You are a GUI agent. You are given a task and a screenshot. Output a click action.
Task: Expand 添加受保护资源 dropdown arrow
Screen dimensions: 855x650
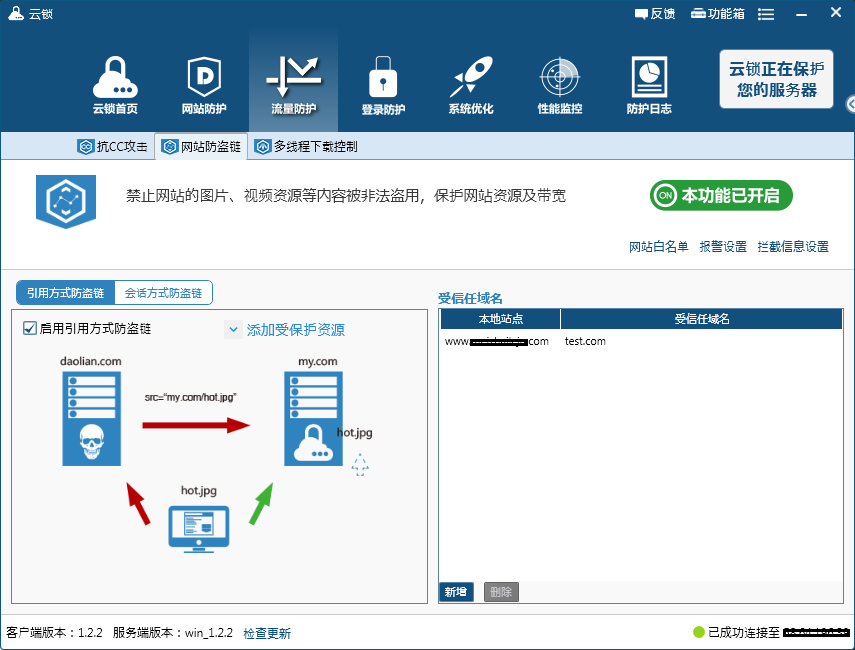pyautogui.click(x=233, y=329)
